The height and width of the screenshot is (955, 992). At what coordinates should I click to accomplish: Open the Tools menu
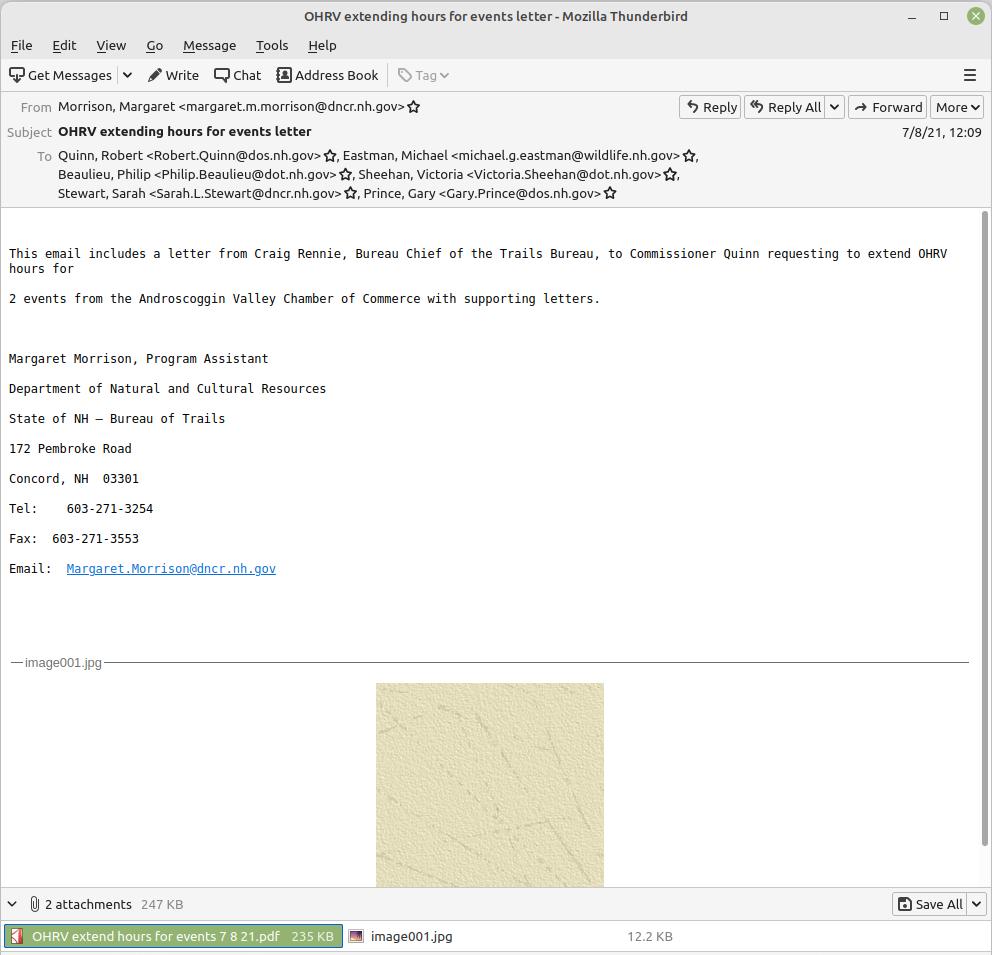click(271, 45)
